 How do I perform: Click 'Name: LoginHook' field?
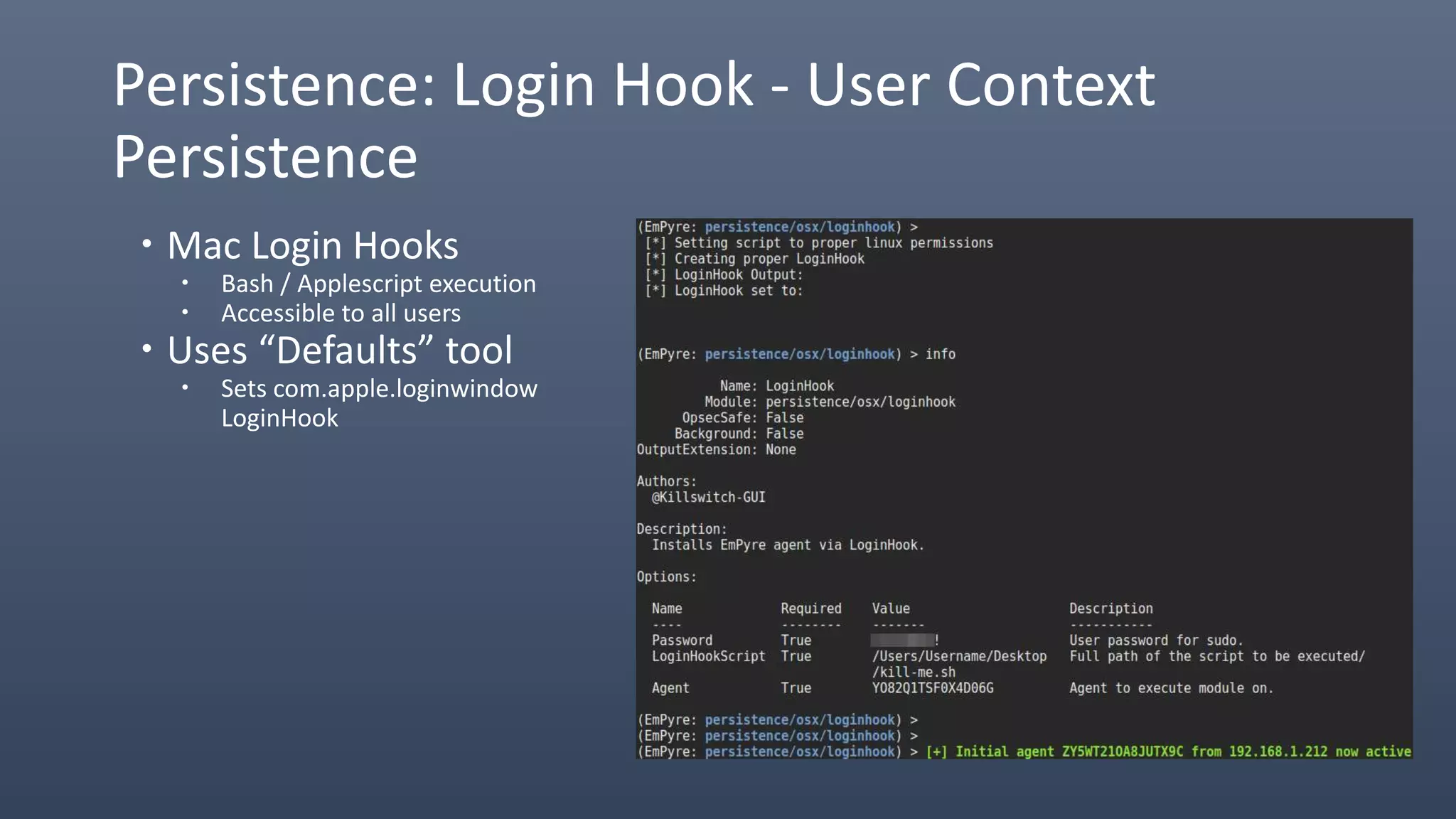(776, 386)
